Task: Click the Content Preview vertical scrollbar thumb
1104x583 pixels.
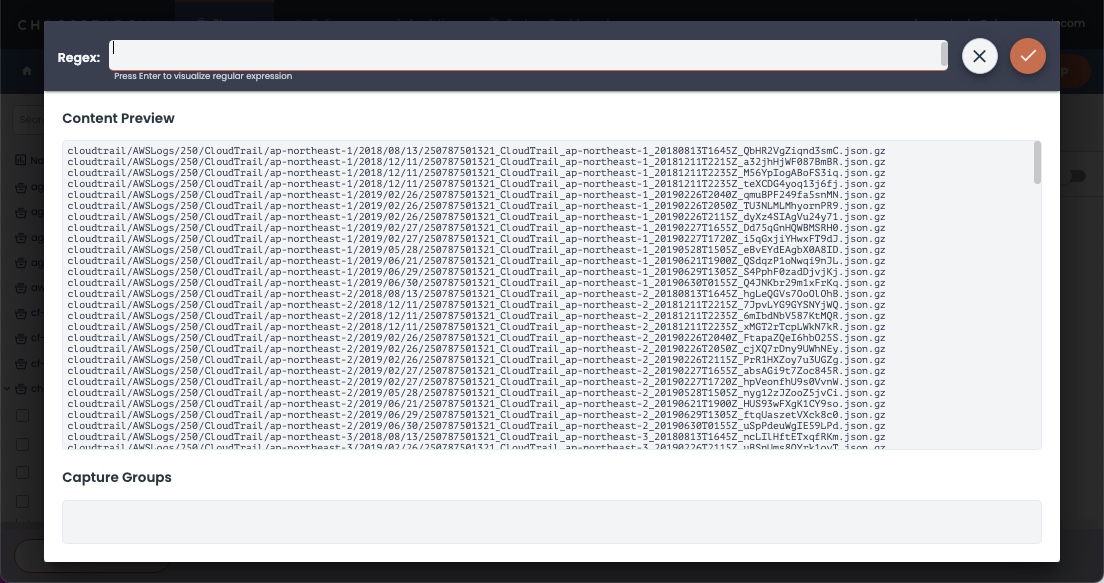Action: 1036,163
